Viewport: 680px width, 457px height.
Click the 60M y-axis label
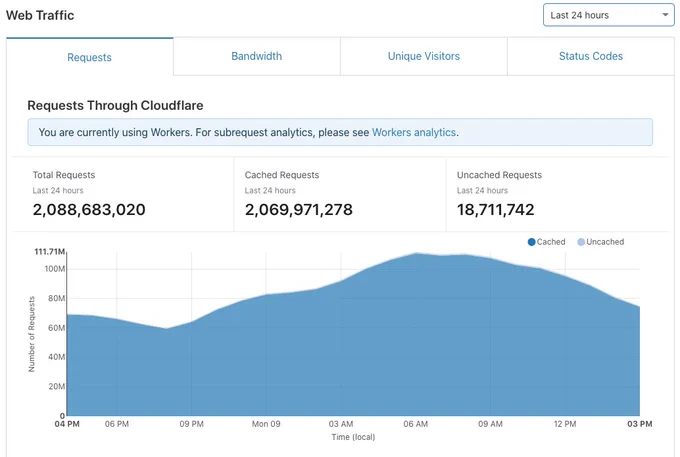pyautogui.click(x=56, y=328)
